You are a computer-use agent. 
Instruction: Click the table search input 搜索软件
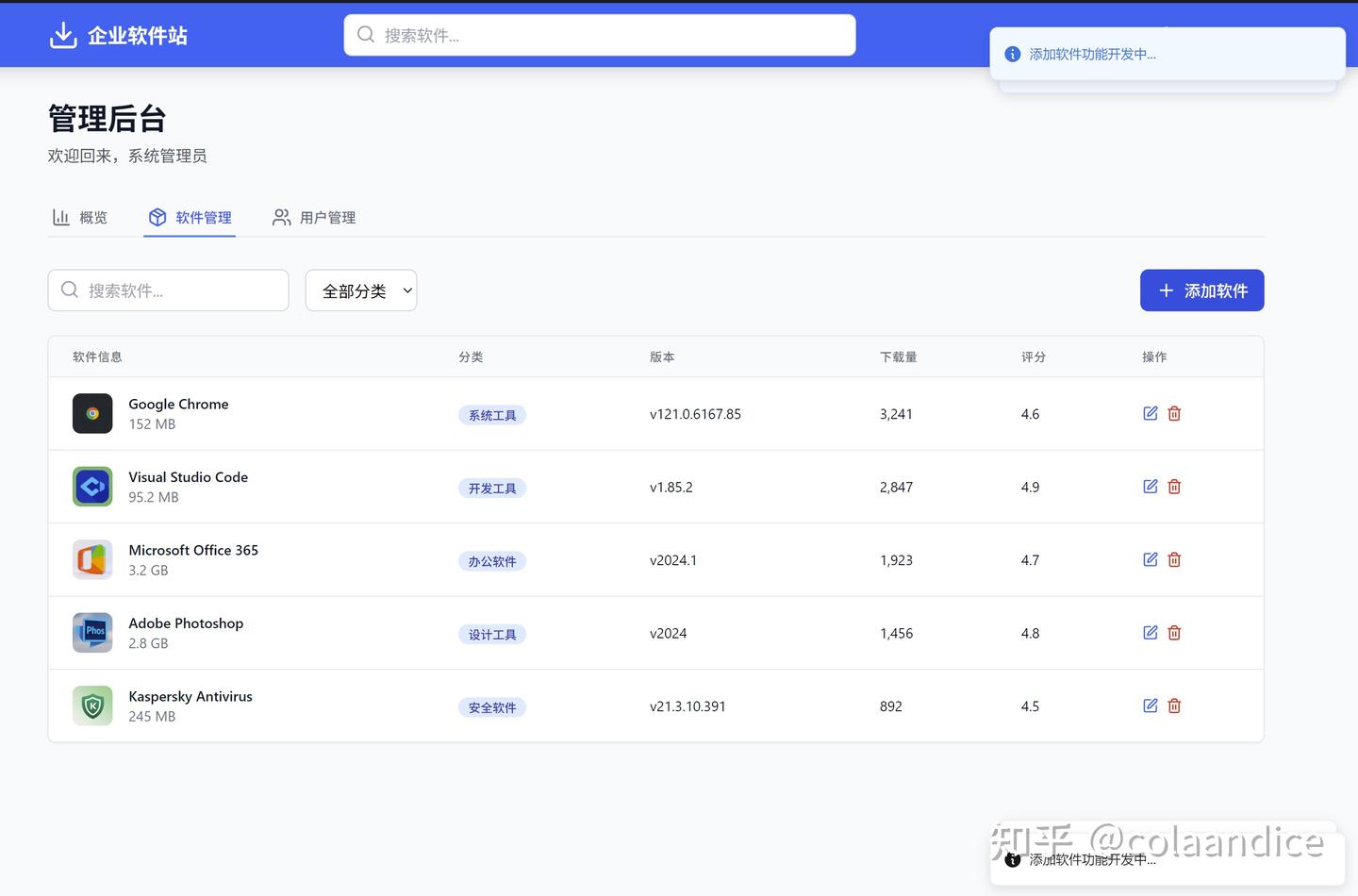pos(168,290)
